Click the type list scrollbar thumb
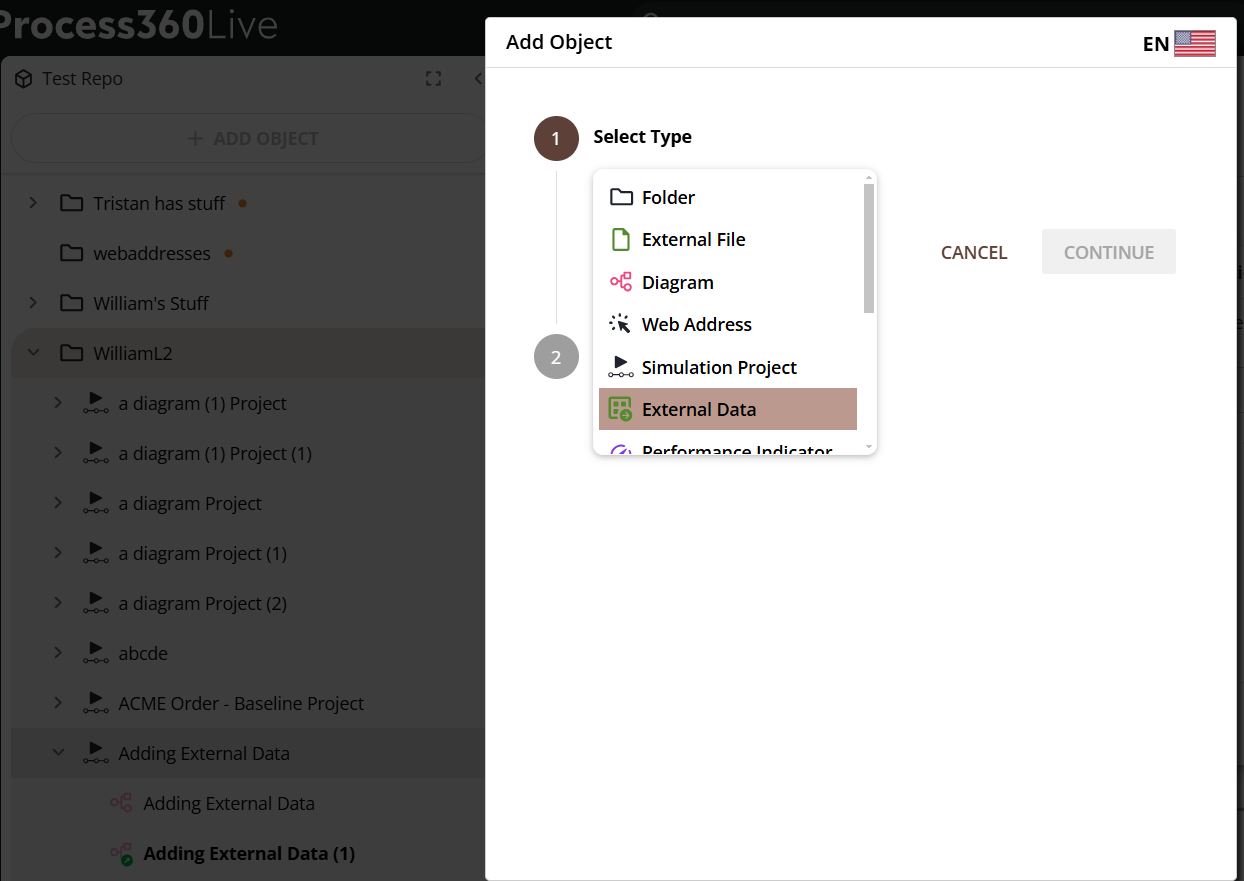The width and height of the screenshot is (1244, 881). click(869, 248)
